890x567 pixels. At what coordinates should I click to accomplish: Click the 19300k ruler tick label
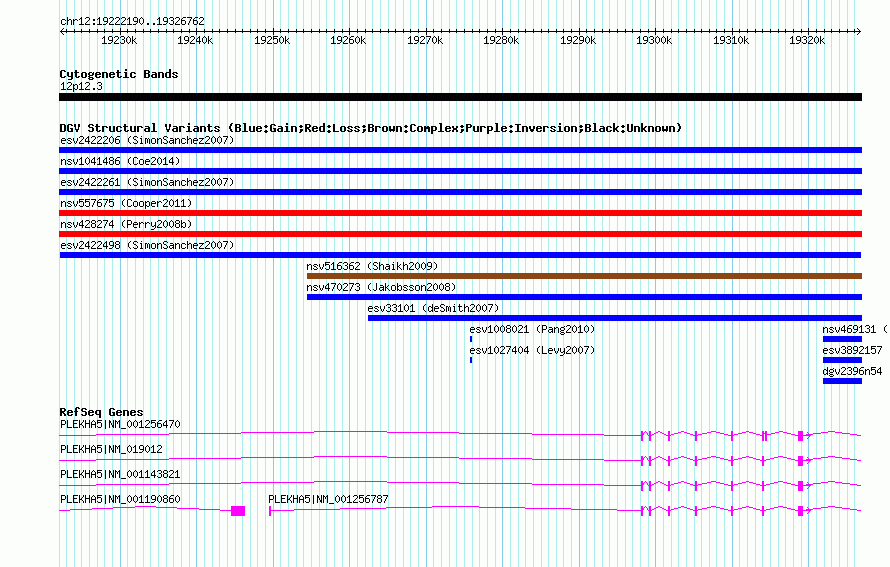[654, 40]
